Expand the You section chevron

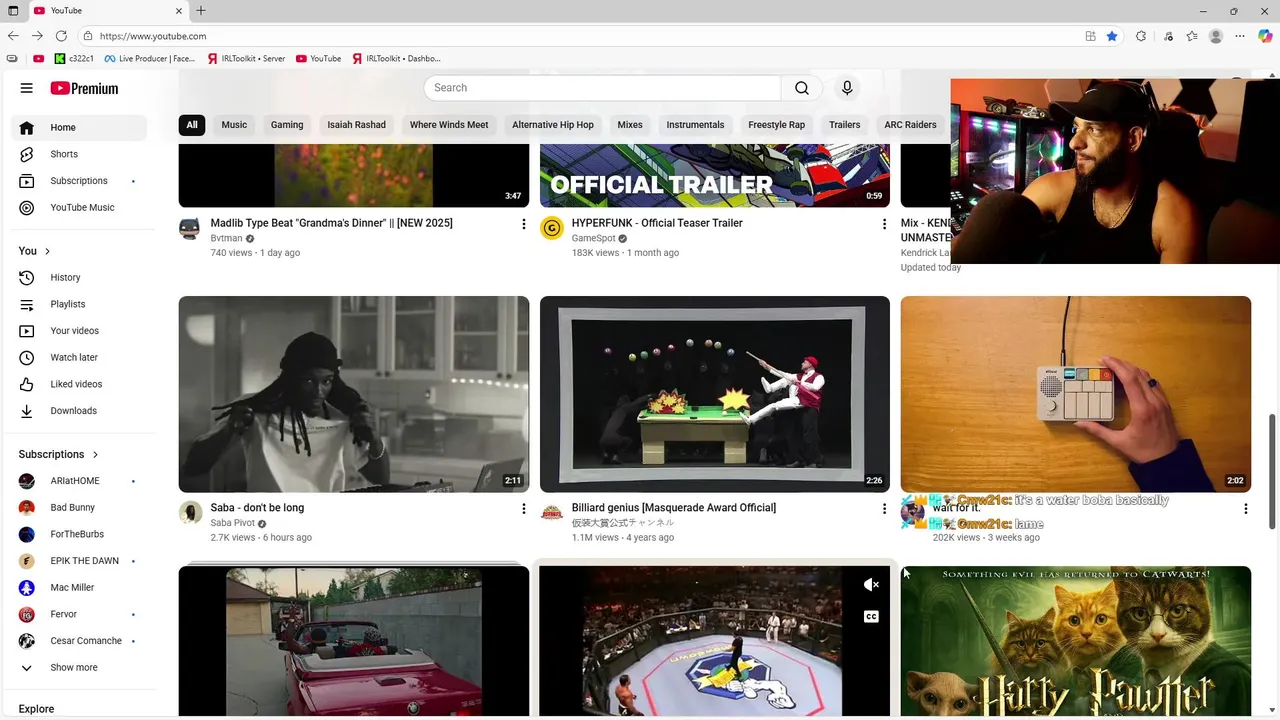47,251
